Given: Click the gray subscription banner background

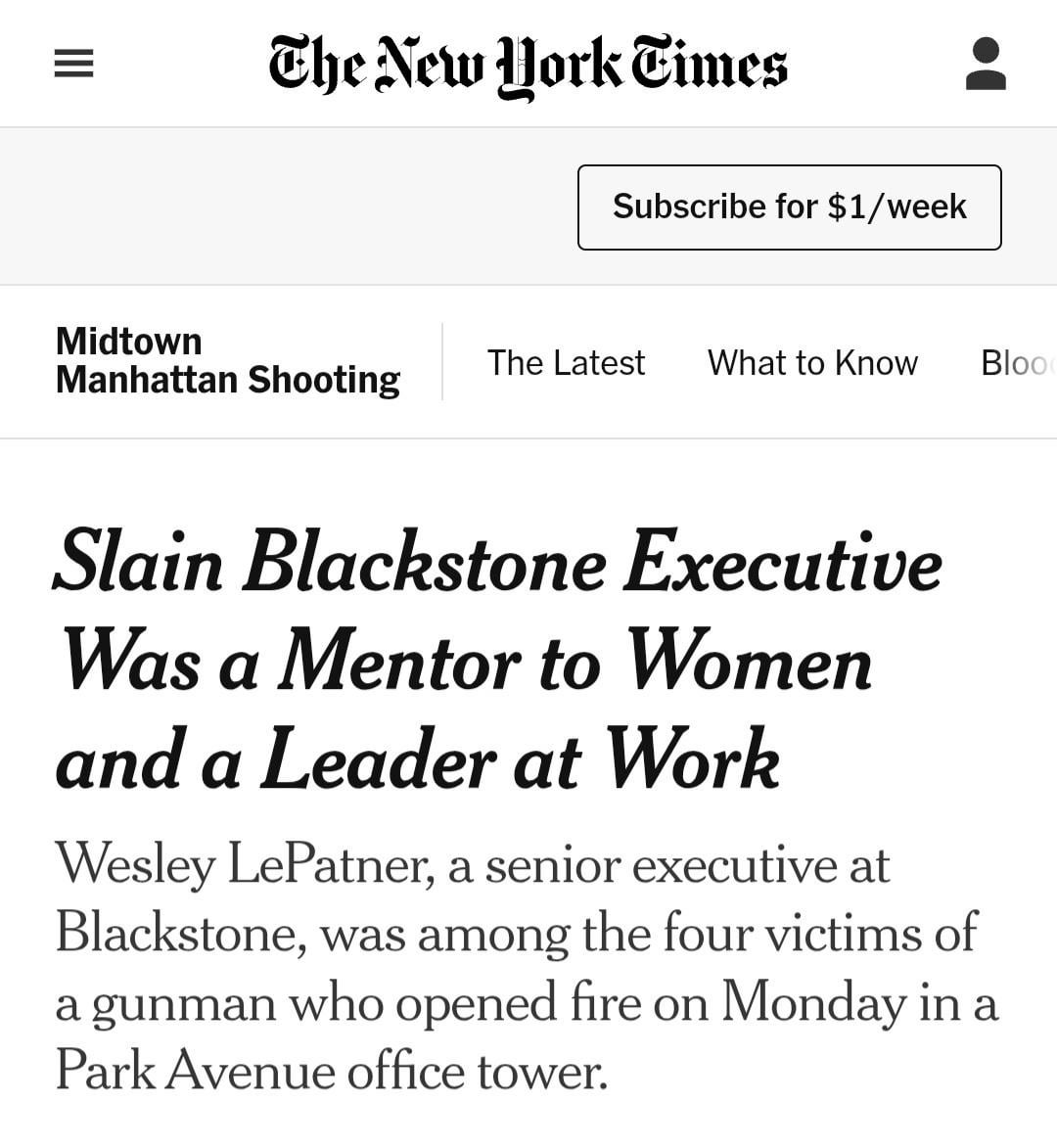Looking at the screenshot, I should [x=286, y=207].
